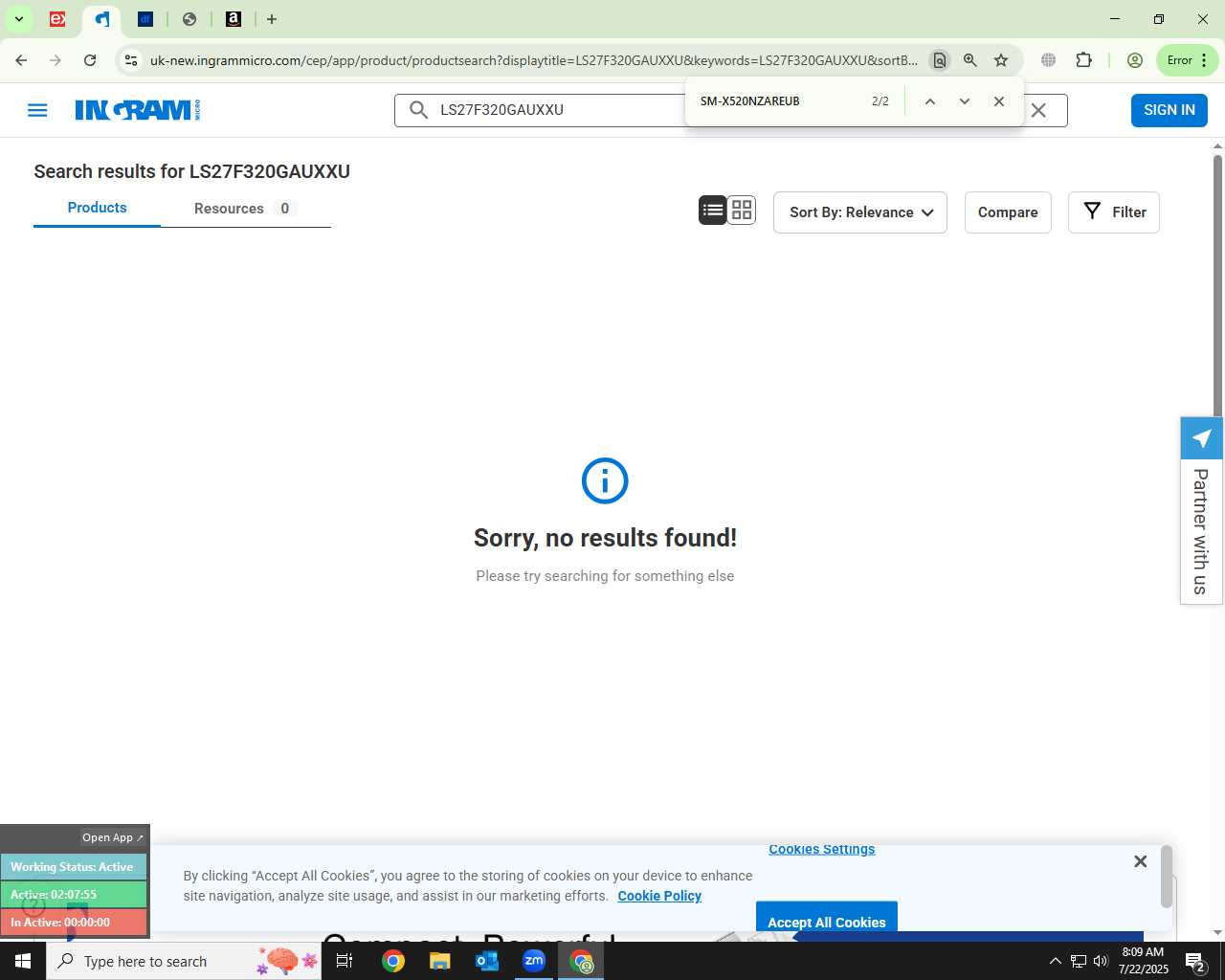
Task: Click the In Active: 00:00:00 timer
Action: (x=73, y=923)
